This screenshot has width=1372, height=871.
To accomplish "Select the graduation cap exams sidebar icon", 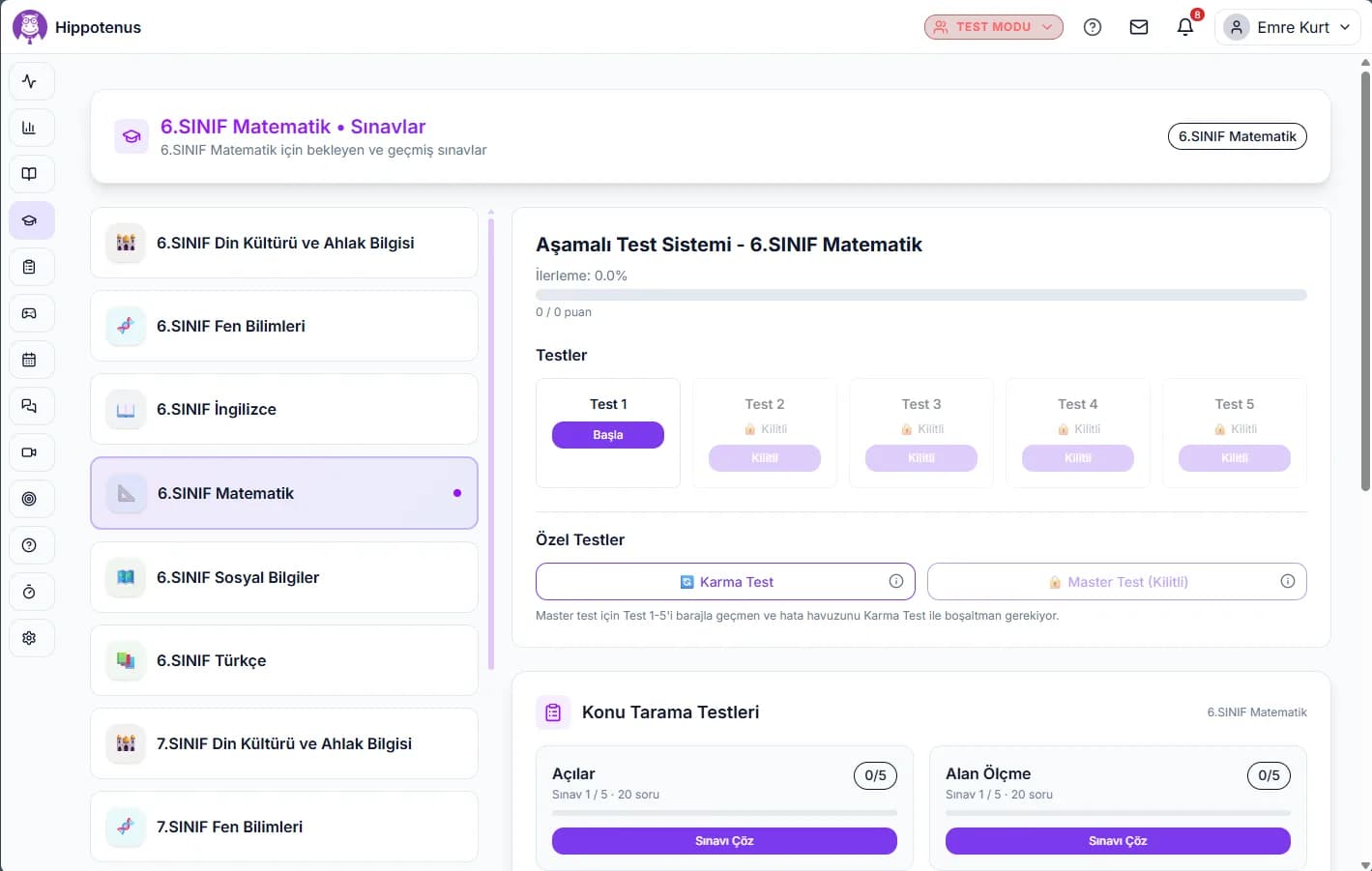I will pyautogui.click(x=29, y=220).
